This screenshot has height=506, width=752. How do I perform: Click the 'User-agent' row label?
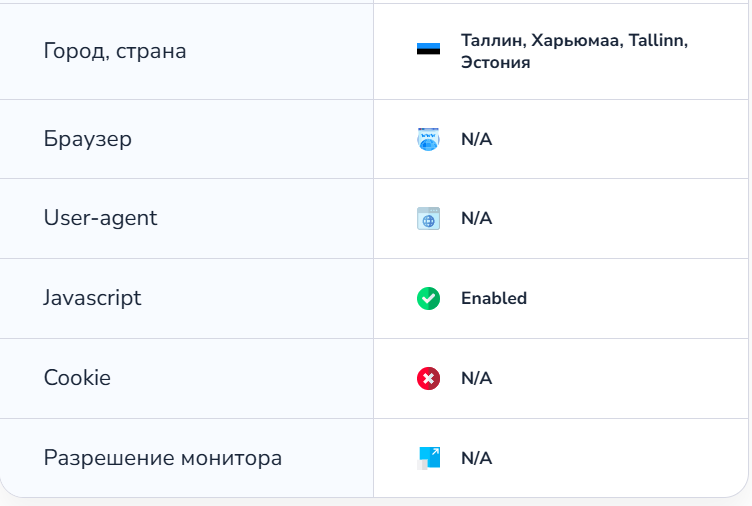click(101, 218)
